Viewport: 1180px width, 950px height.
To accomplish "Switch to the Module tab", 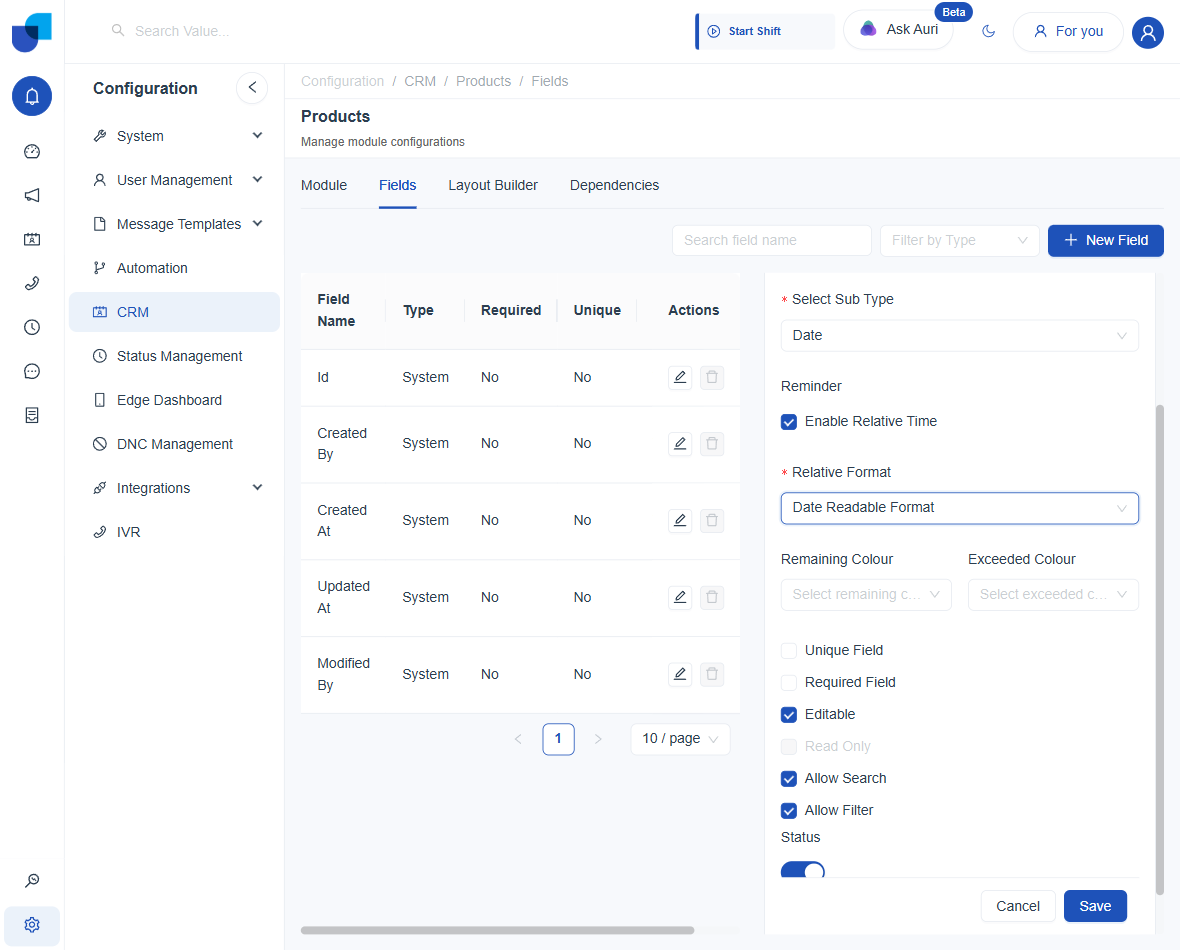I will (x=324, y=185).
